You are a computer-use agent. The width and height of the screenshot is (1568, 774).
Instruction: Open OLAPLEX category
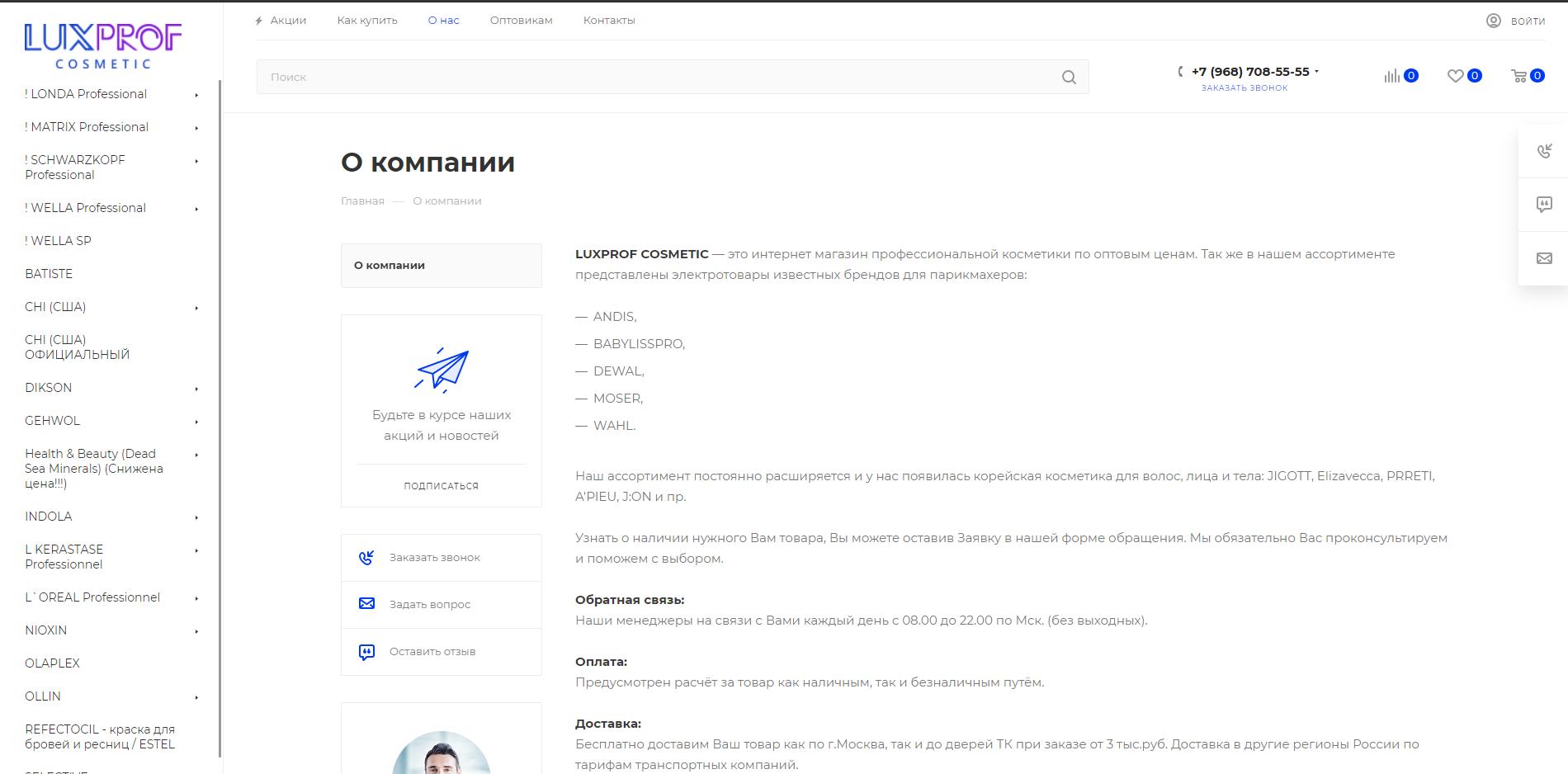click(52, 663)
